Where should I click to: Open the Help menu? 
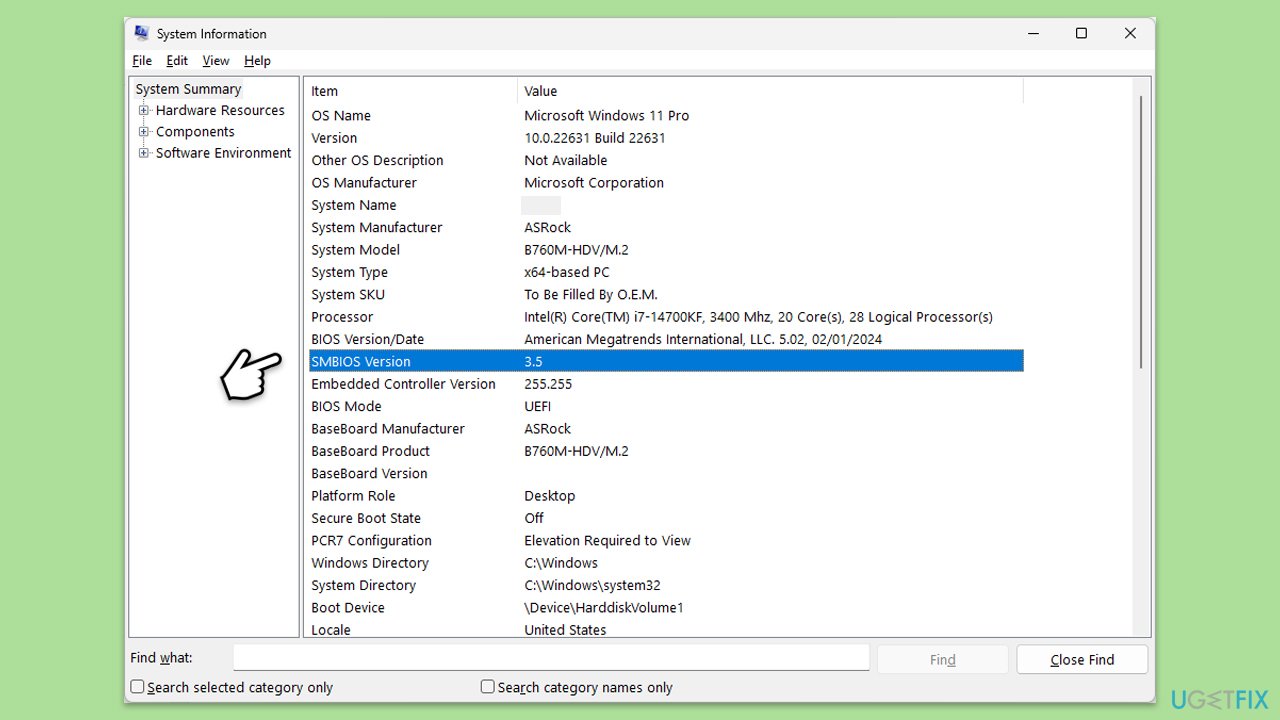[257, 61]
